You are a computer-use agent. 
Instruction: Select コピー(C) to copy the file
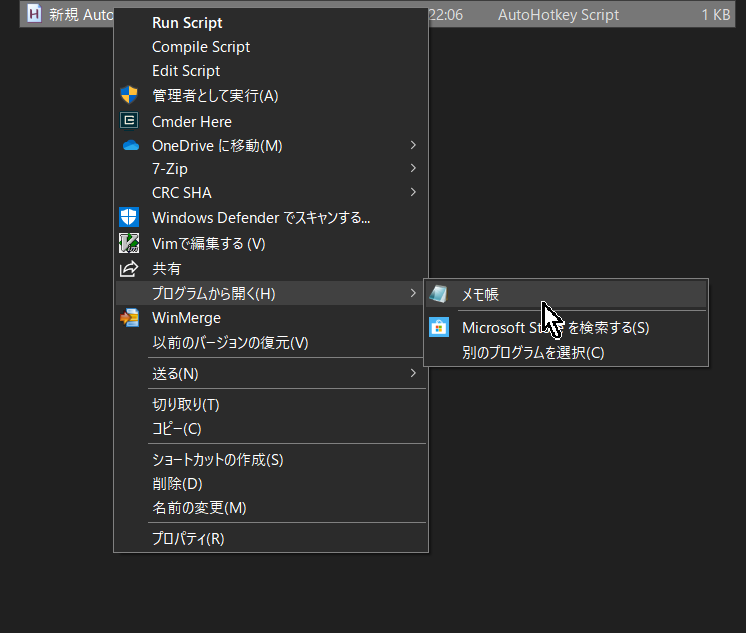click(x=271, y=429)
